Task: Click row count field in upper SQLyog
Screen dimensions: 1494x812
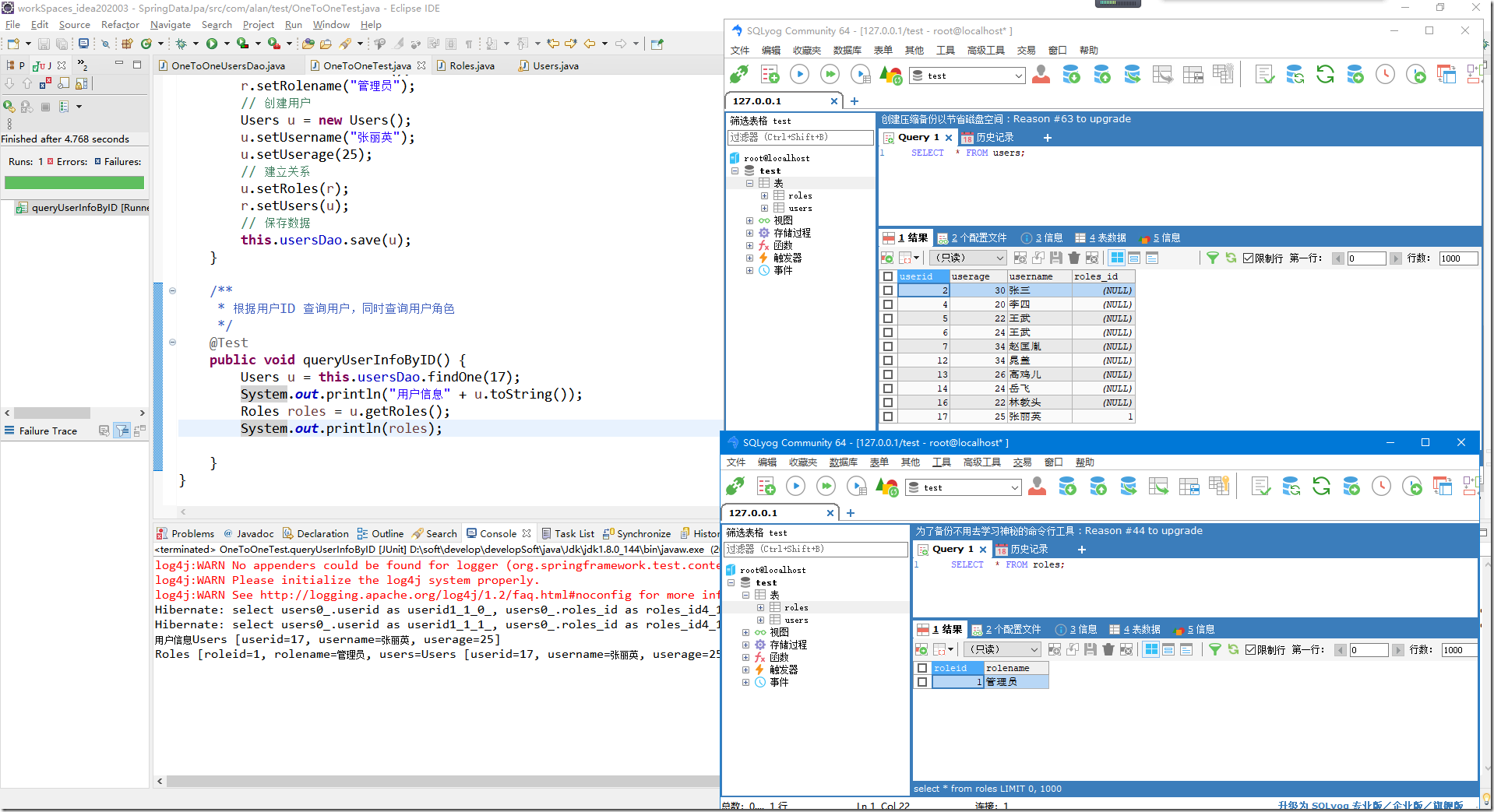Action: tap(1457, 258)
